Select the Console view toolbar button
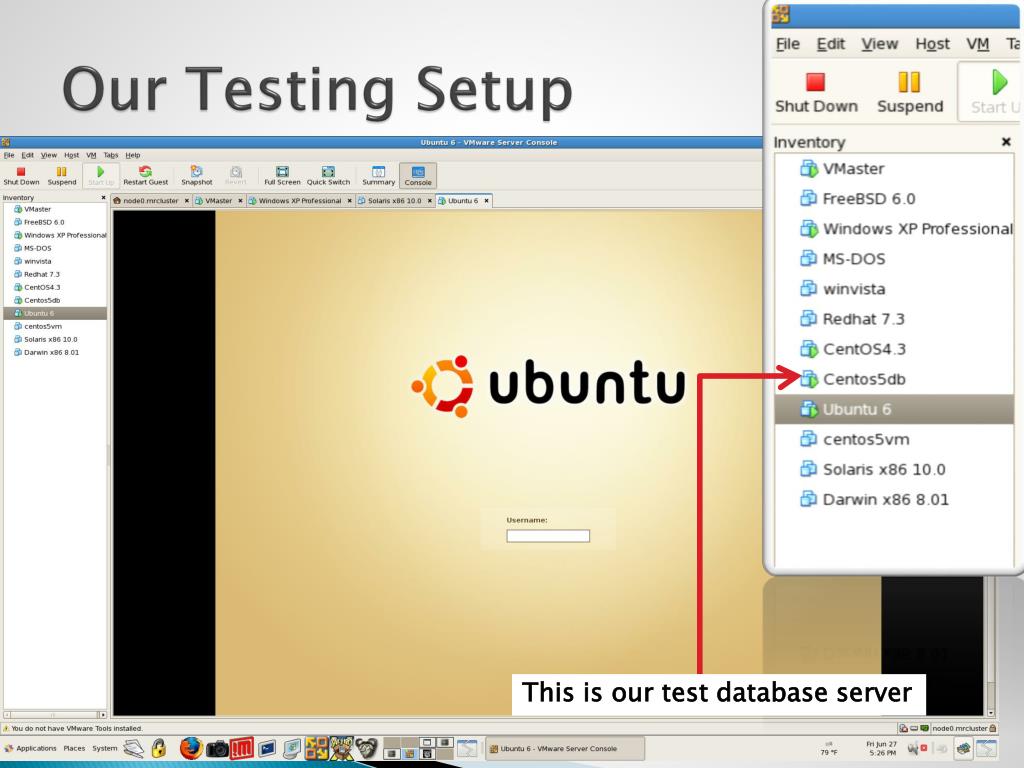1024x768 pixels. (x=418, y=176)
